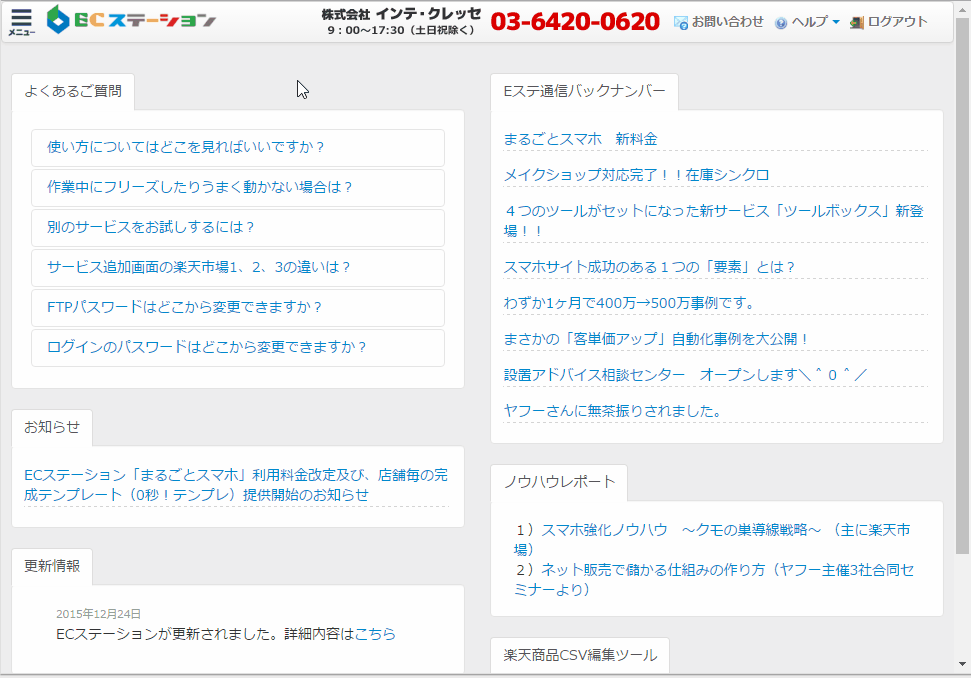Open FAQ 別のサービスをお試しするには？
The height and width of the screenshot is (678, 971).
click(238, 227)
